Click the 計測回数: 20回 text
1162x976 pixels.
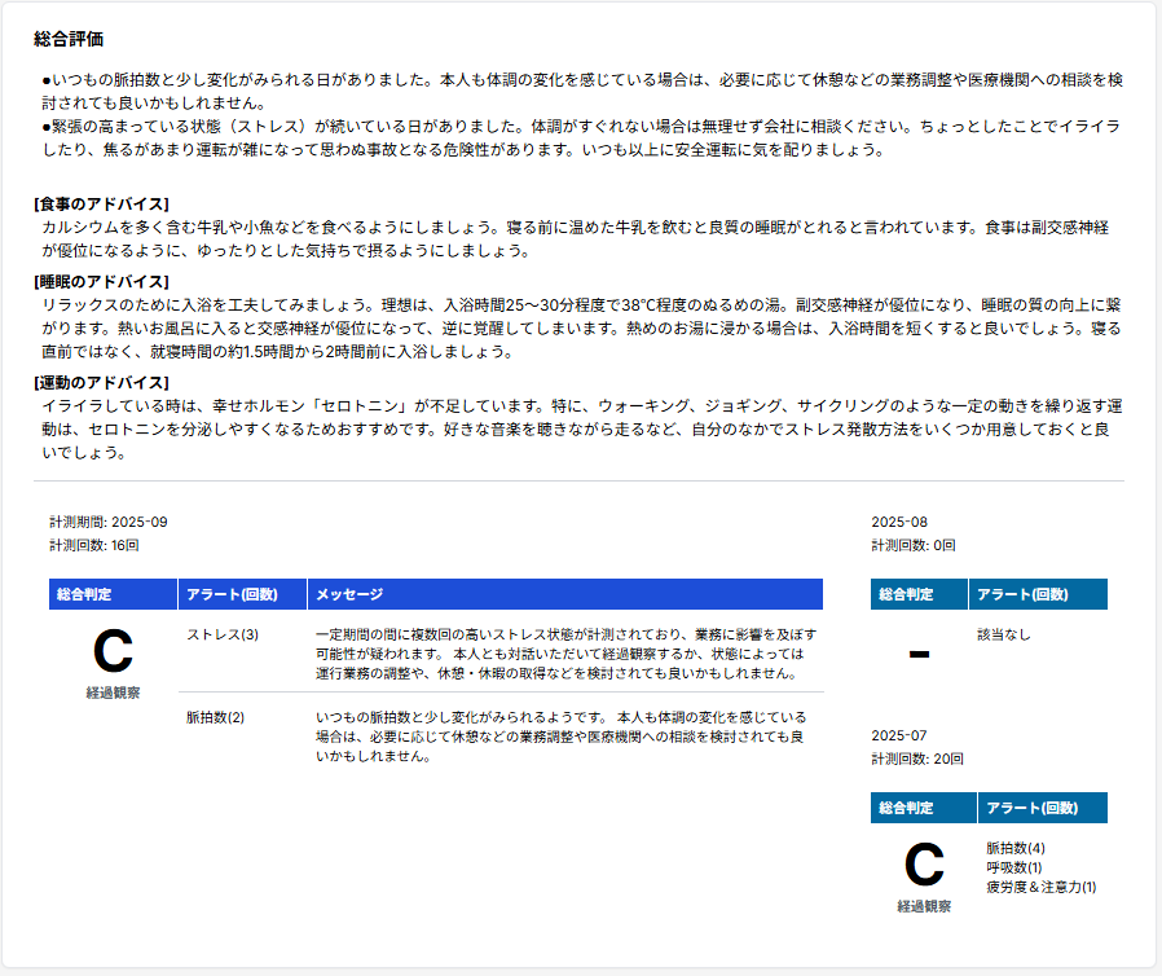[917, 760]
